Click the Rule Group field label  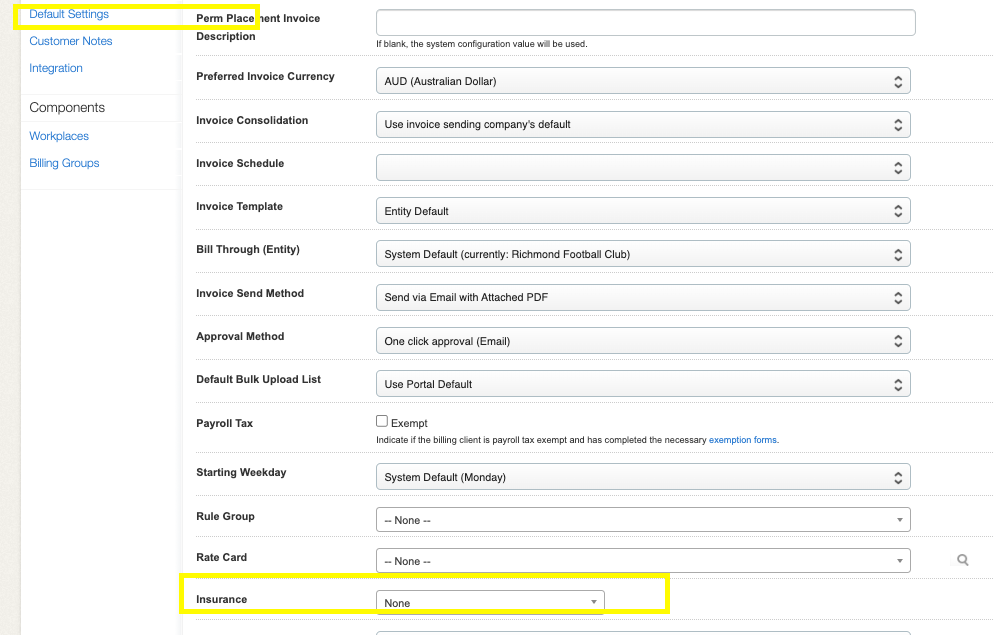(x=225, y=517)
